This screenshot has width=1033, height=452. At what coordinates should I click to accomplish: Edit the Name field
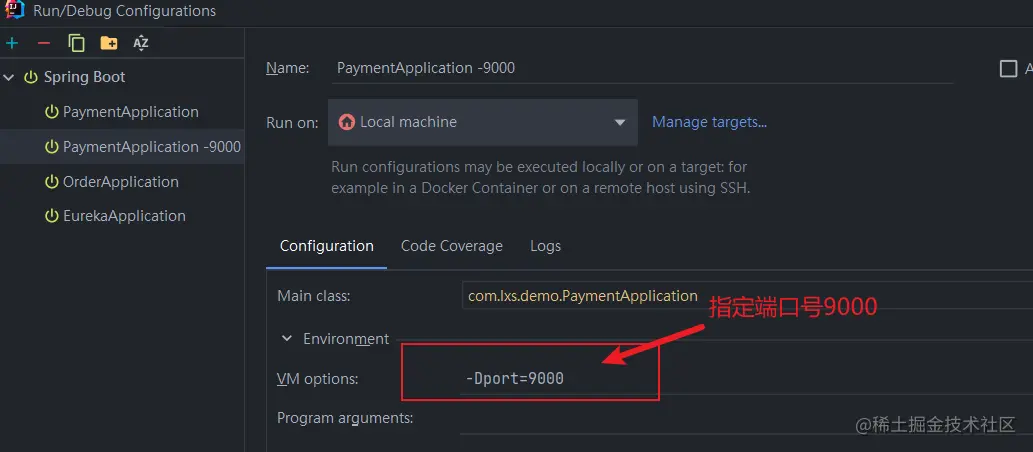click(x=642, y=68)
